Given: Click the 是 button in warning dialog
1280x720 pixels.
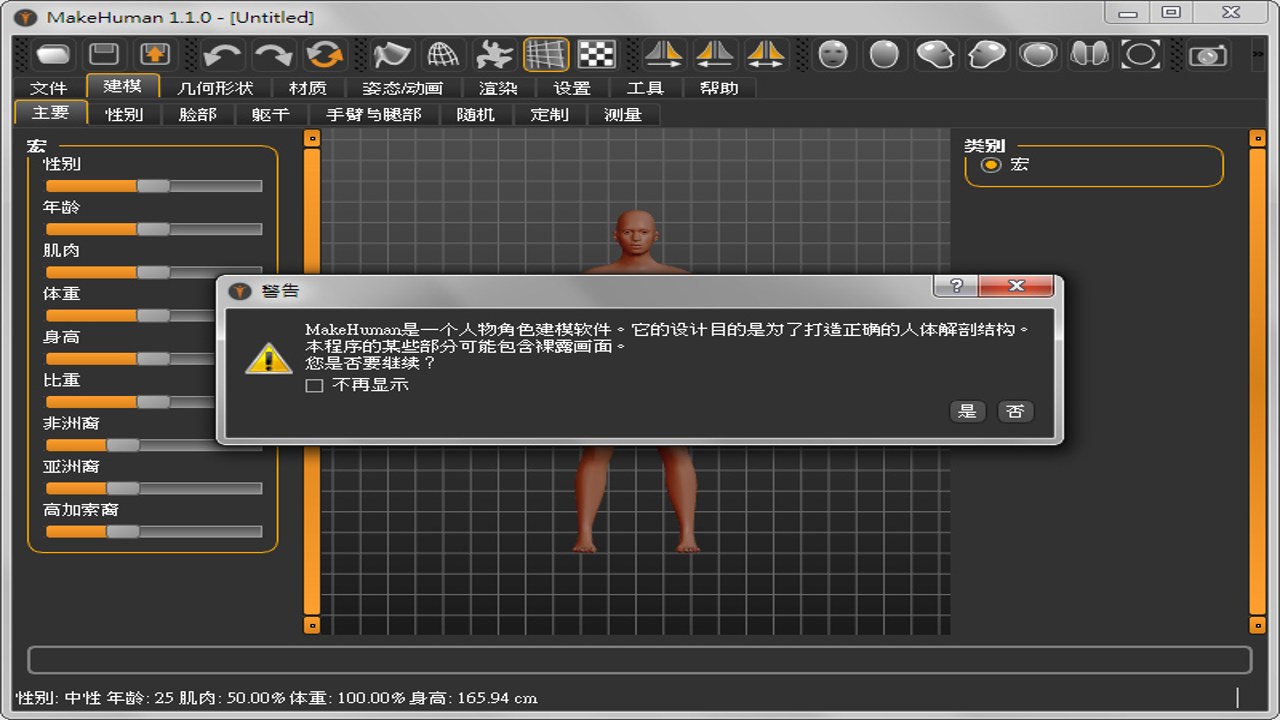Looking at the screenshot, I should click(967, 411).
